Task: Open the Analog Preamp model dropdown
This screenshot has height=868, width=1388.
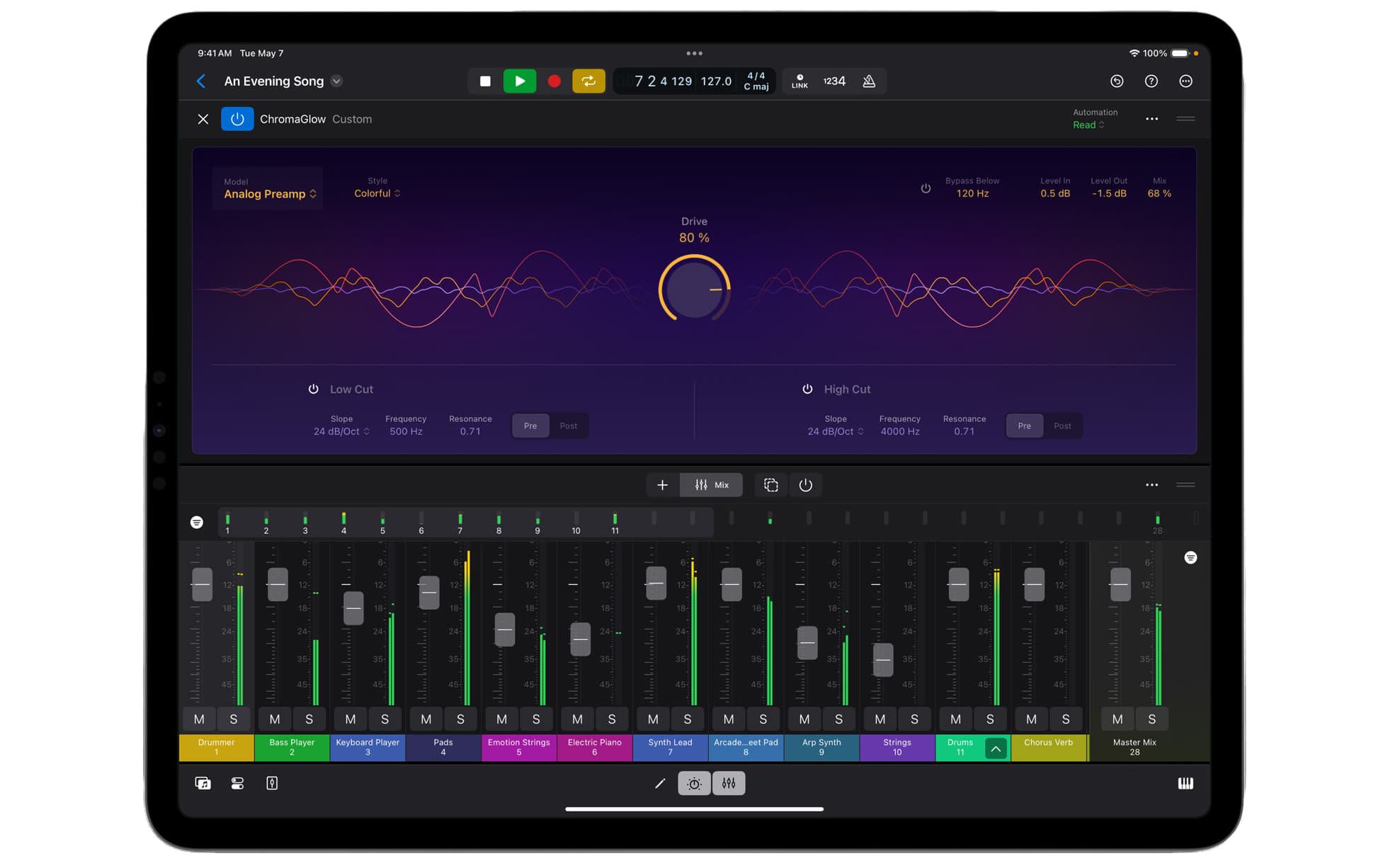Action: point(270,194)
